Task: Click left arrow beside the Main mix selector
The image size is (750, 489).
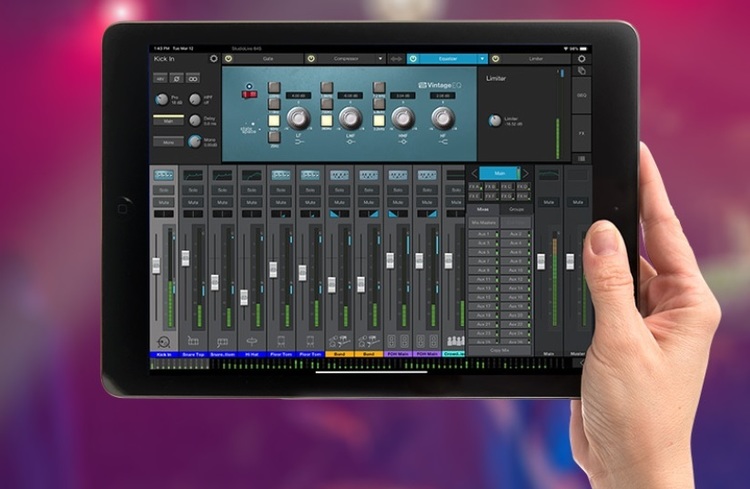Action: [x=474, y=173]
